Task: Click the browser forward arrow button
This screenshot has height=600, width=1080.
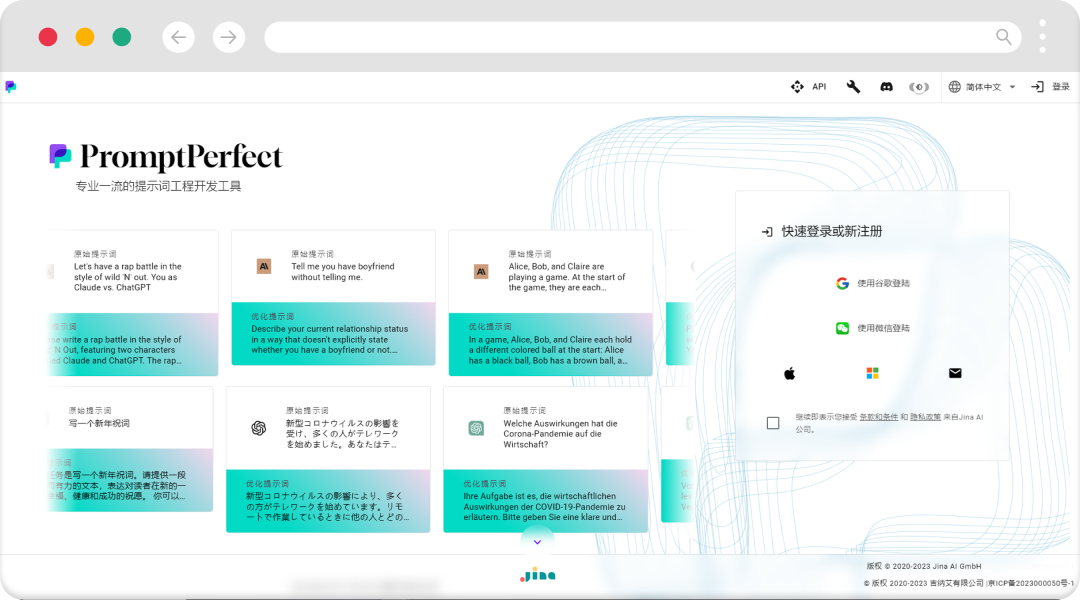Action: 229,37
